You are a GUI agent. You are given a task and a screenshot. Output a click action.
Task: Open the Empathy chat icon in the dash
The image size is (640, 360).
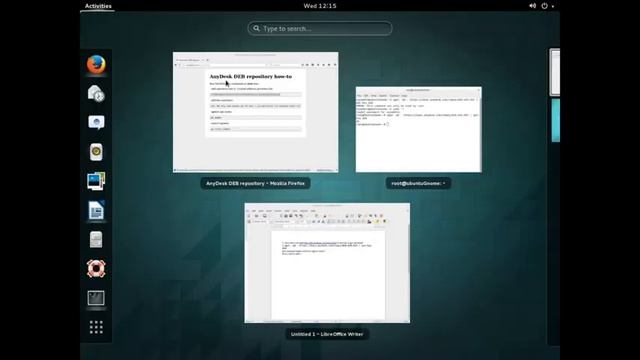[96, 122]
